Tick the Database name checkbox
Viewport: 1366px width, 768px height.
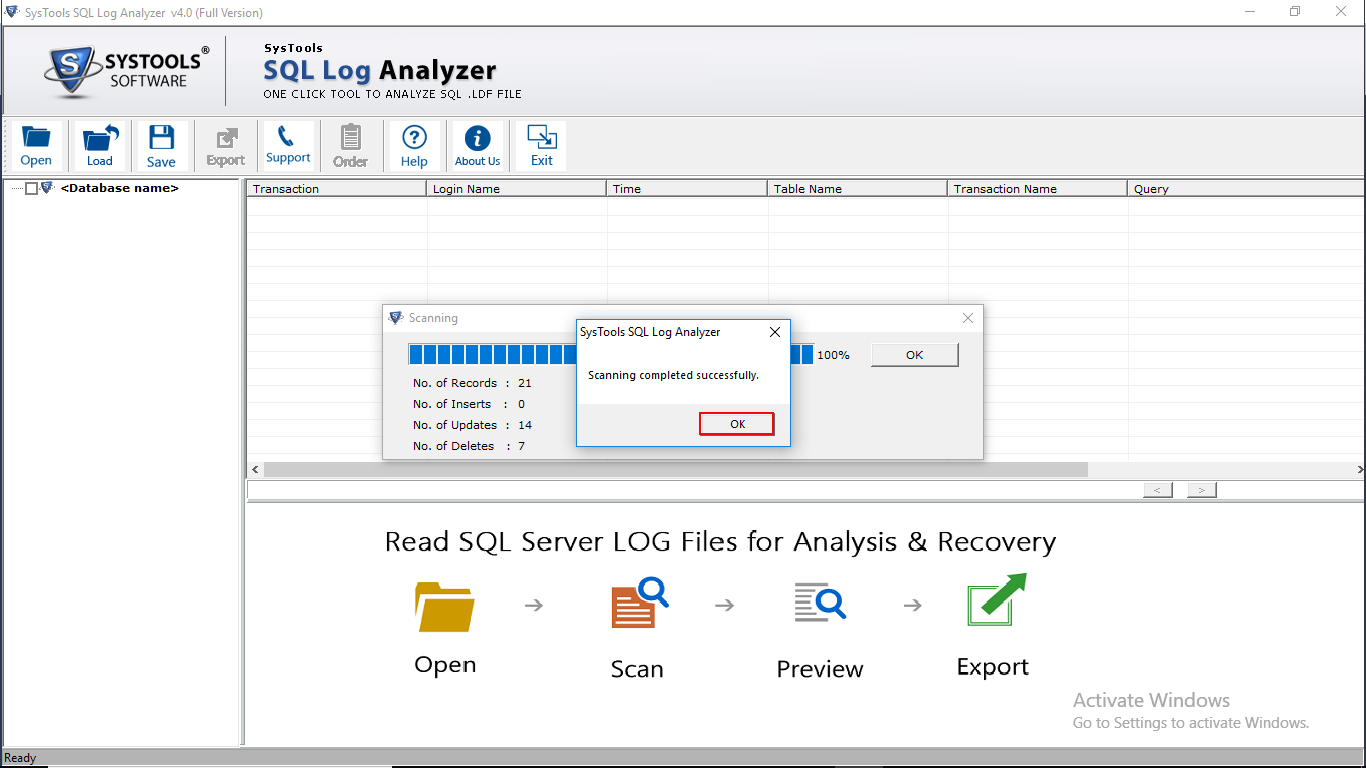click(31, 188)
